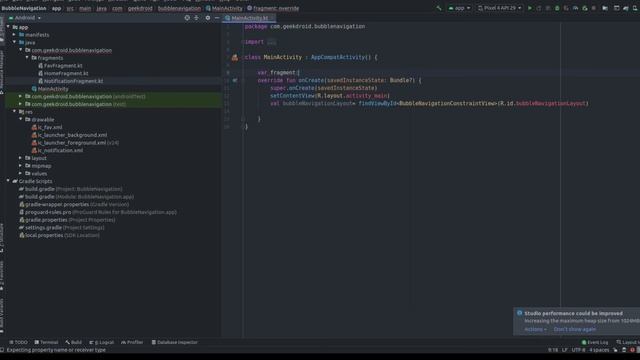The width and height of the screenshot is (640, 360).
Task: Open project panel settings gear
Action: [x=208, y=18]
